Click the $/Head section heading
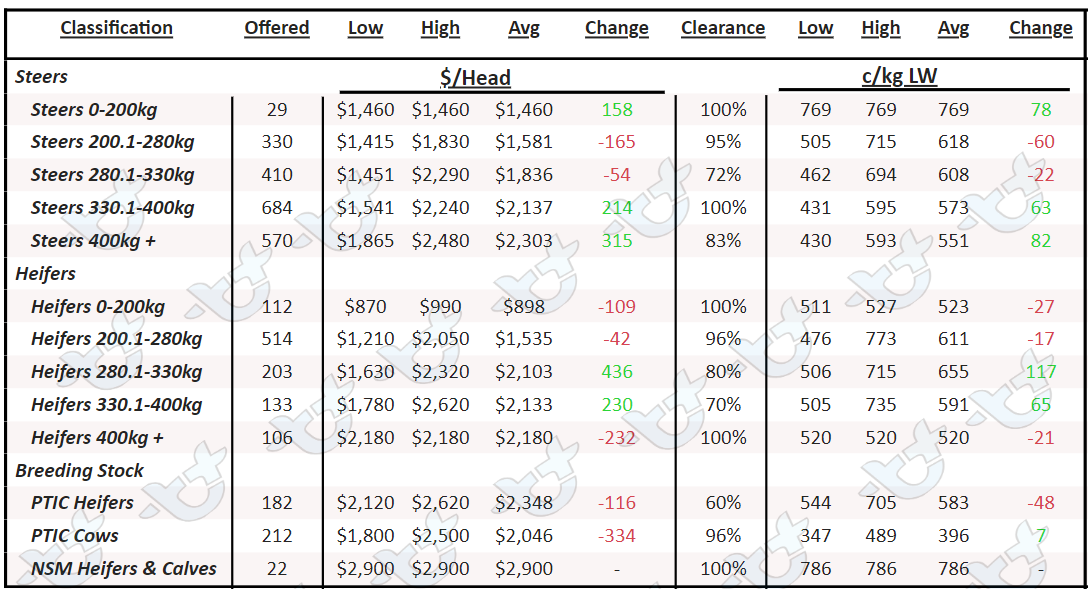Image resolution: width=1088 pixels, height=589 pixels. coord(475,78)
